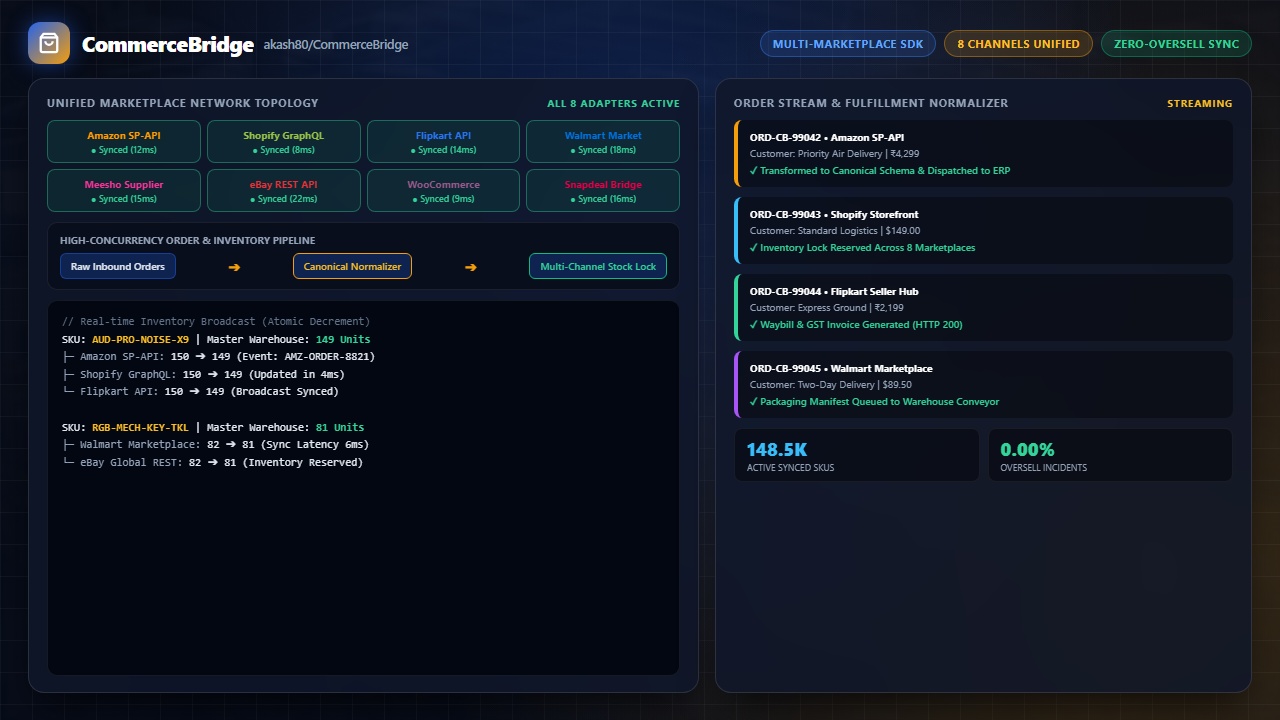Click 'Packaging Manifest Queued to Warehouse Conveyor' text

coord(874,402)
